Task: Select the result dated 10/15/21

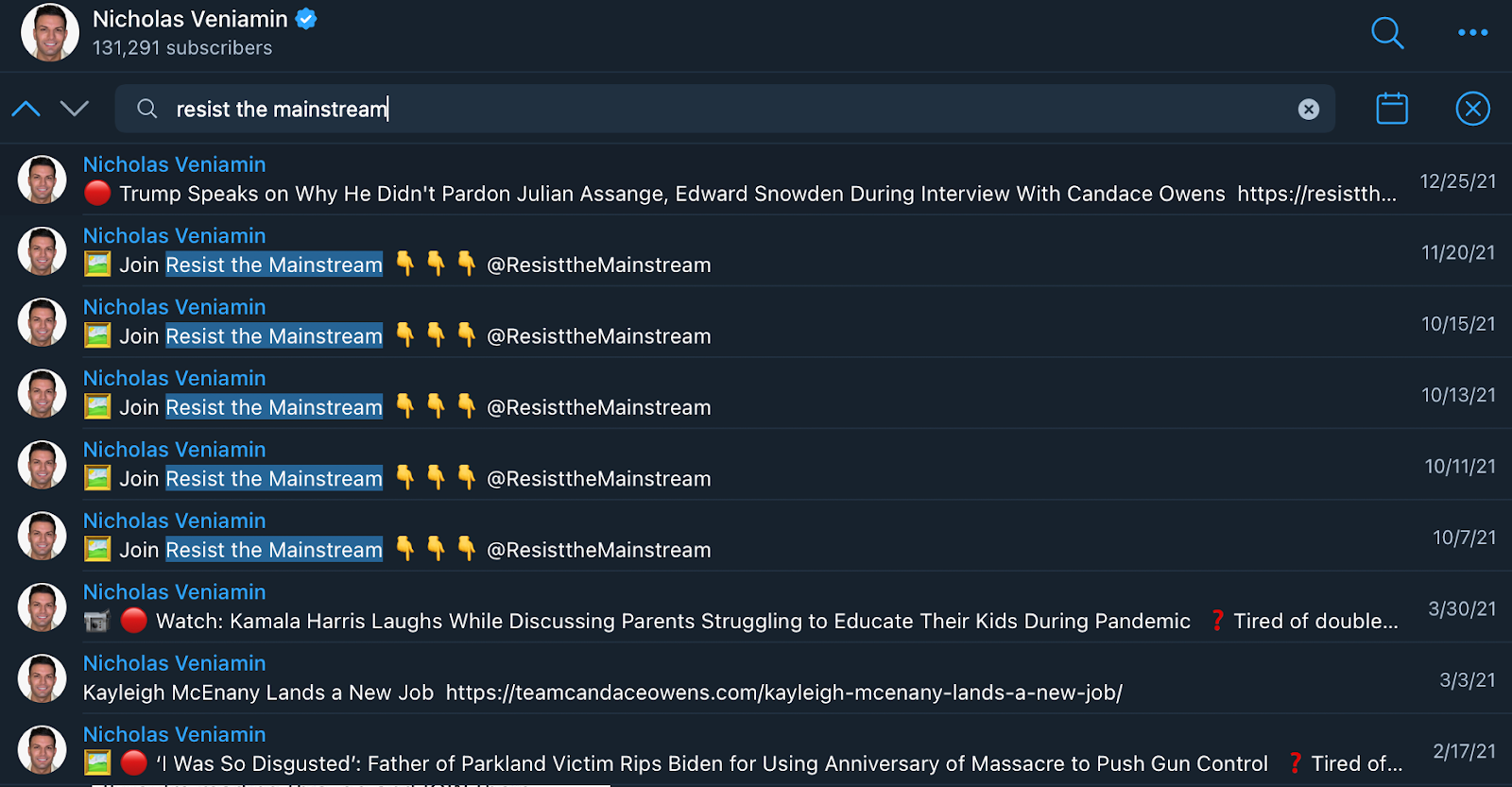Action: (x=737, y=323)
